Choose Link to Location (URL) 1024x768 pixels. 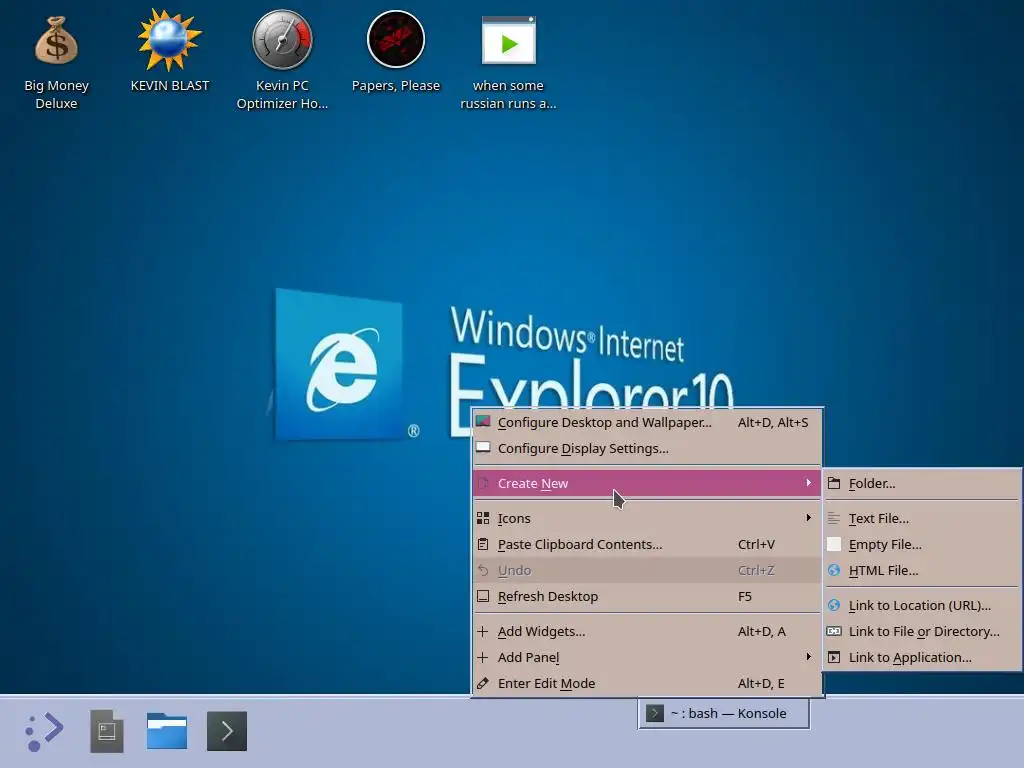pyautogui.click(x=921, y=605)
